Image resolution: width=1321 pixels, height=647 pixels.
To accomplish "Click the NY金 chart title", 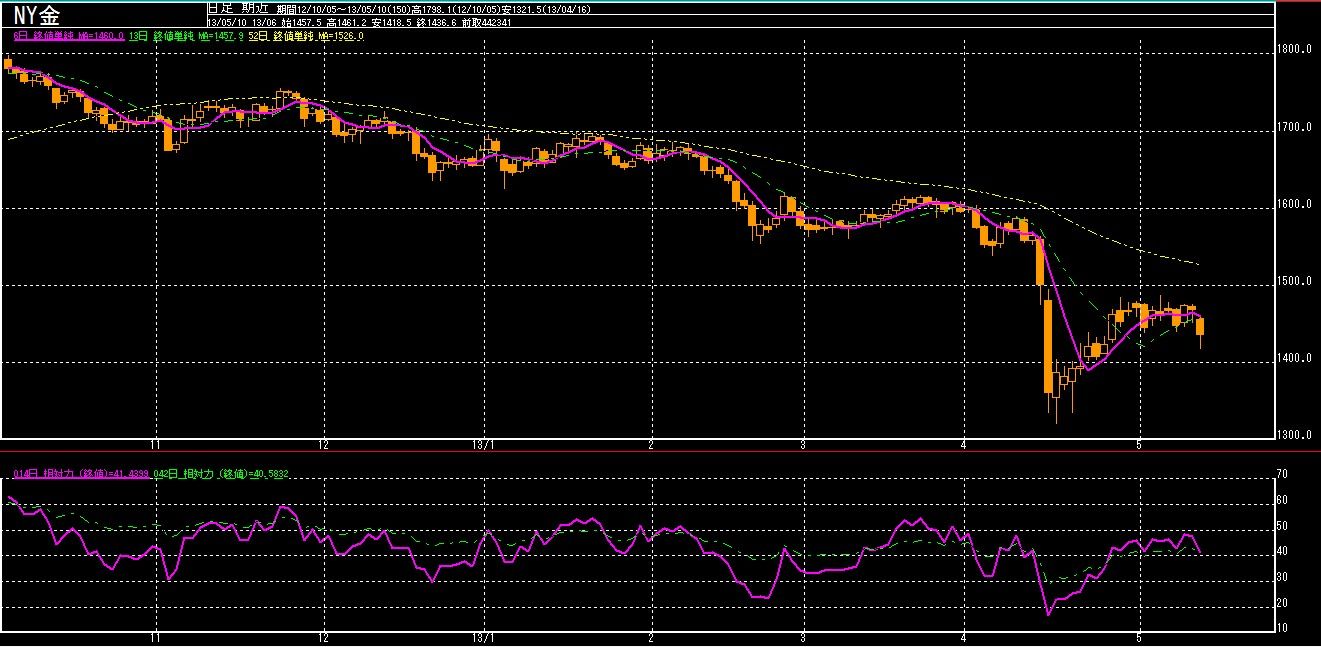I will (38, 14).
